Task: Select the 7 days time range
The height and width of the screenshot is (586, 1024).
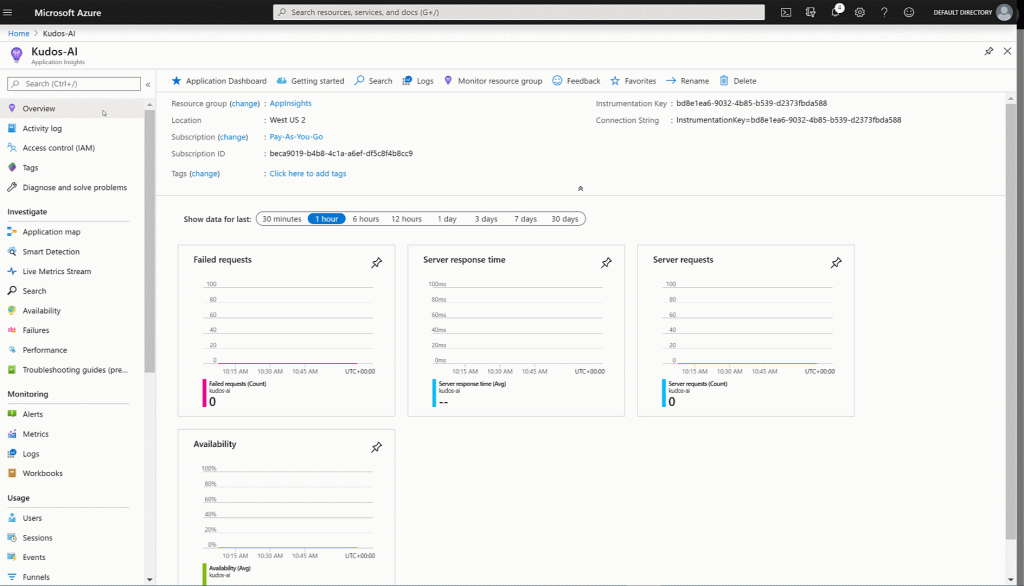Action: tap(525, 219)
